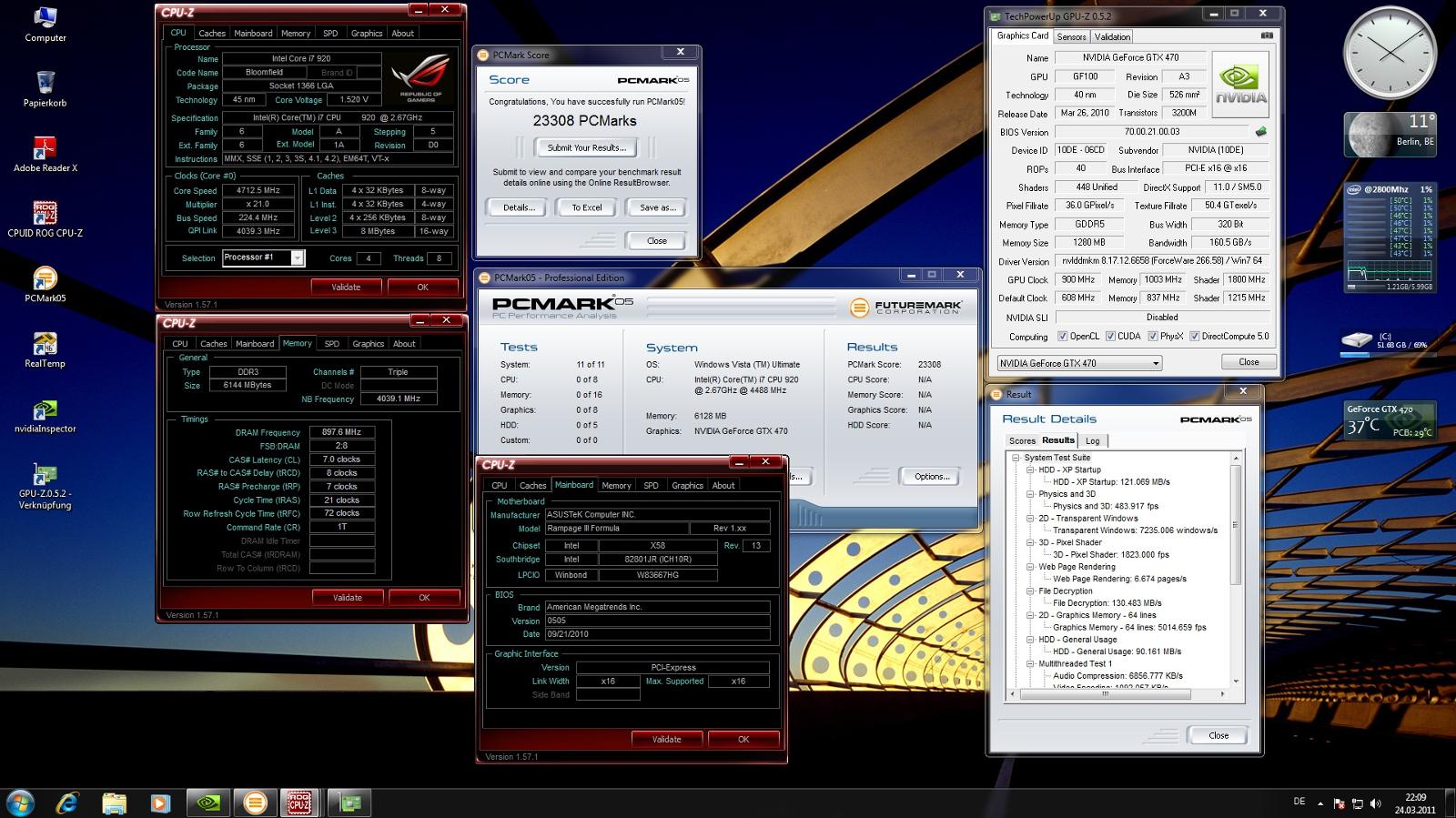
Task: Open the Processor #1 selection dropdown
Action: coord(263,258)
